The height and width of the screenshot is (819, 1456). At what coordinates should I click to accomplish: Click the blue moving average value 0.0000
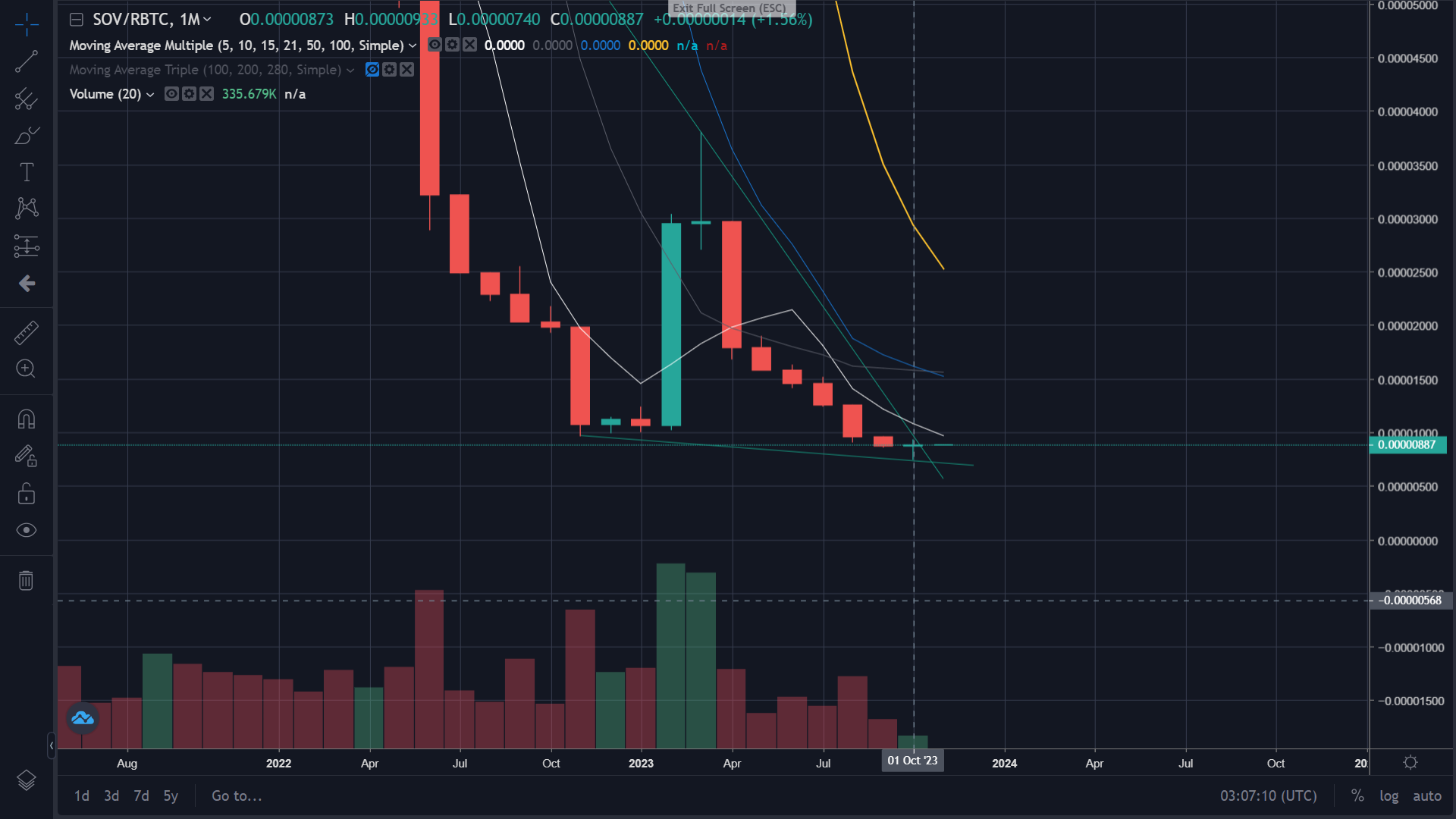pos(601,45)
